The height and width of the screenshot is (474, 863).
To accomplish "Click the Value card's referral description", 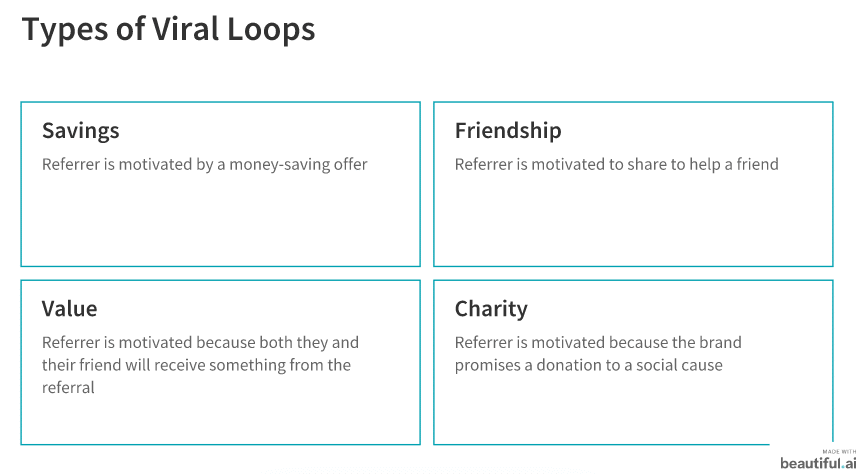I will pyautogui.click(x=200, y=365).
